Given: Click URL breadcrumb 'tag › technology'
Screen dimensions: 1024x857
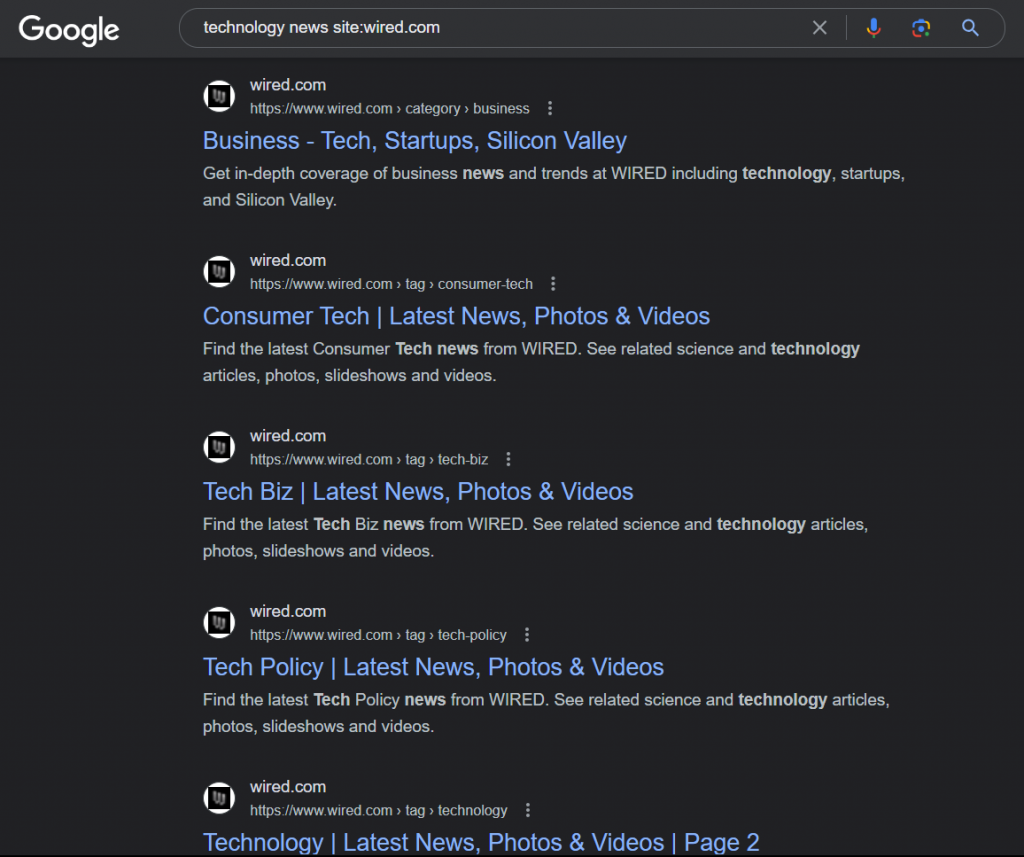Looking at the screenshot, I should click(456, 811).
